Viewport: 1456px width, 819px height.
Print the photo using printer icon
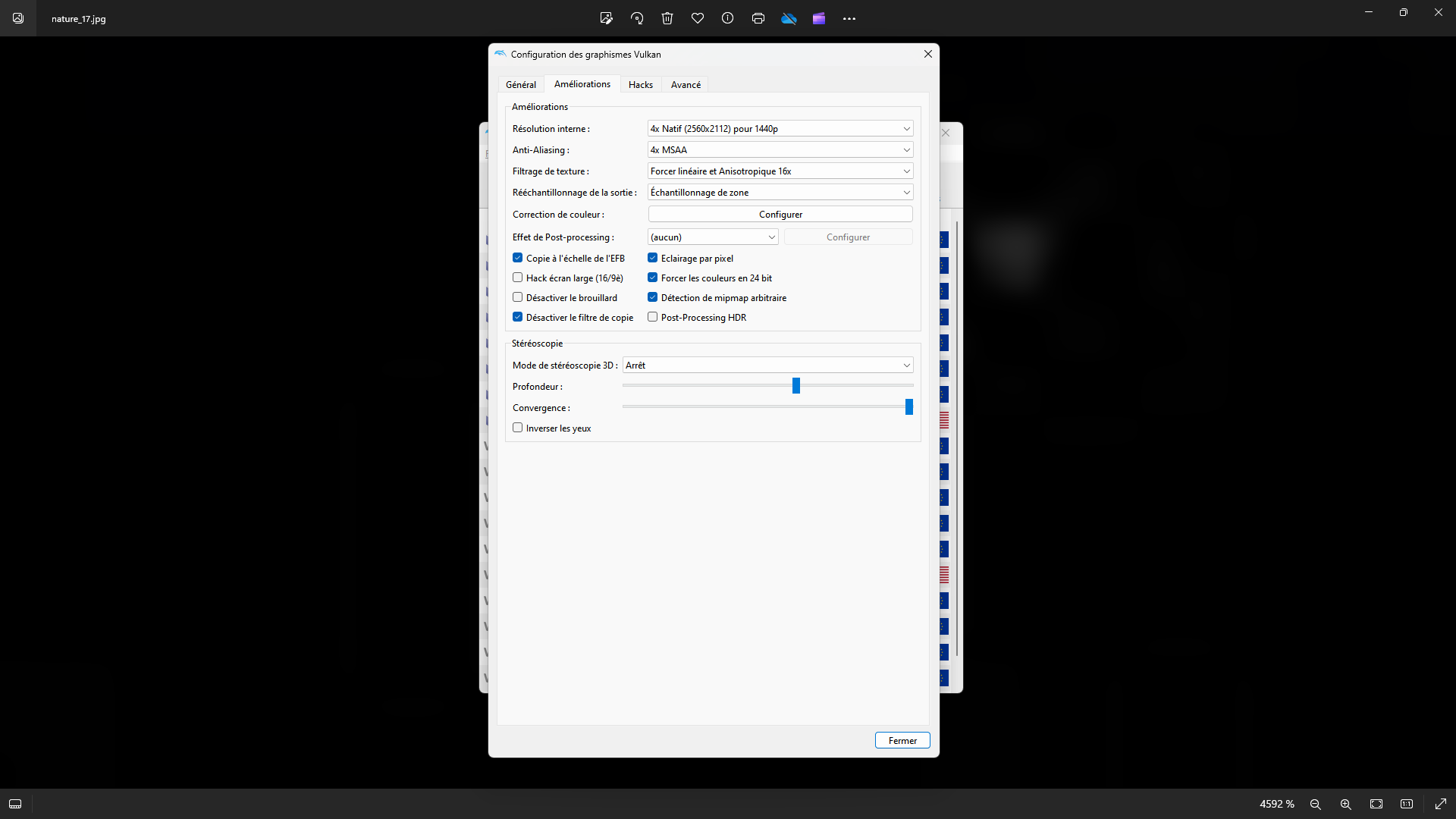tap(758, 18)
